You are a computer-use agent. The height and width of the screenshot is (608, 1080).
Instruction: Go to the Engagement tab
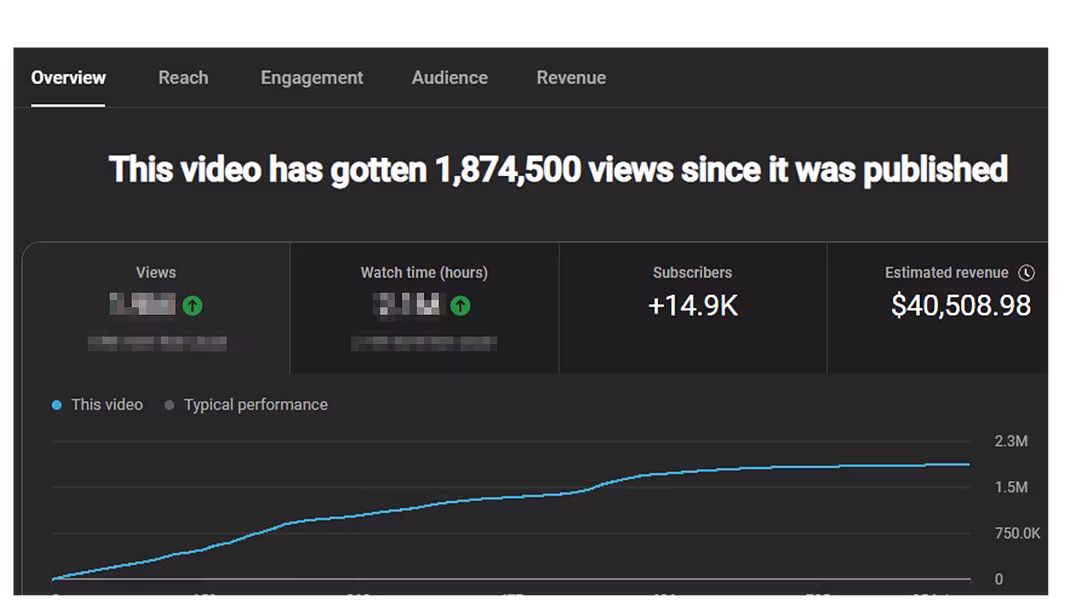click(312, 78)
